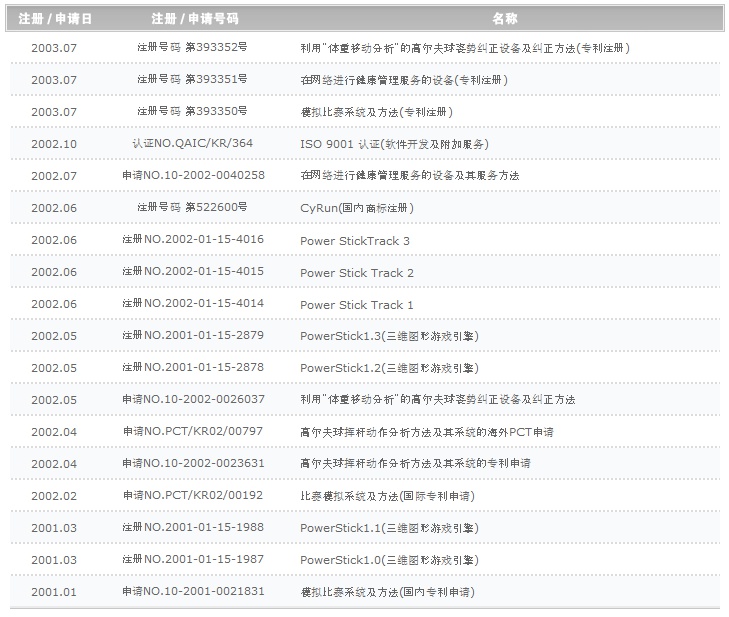This screenshot has width=729, height=617.
Task: Click the 名称 column header
Action: coord(504,19)
